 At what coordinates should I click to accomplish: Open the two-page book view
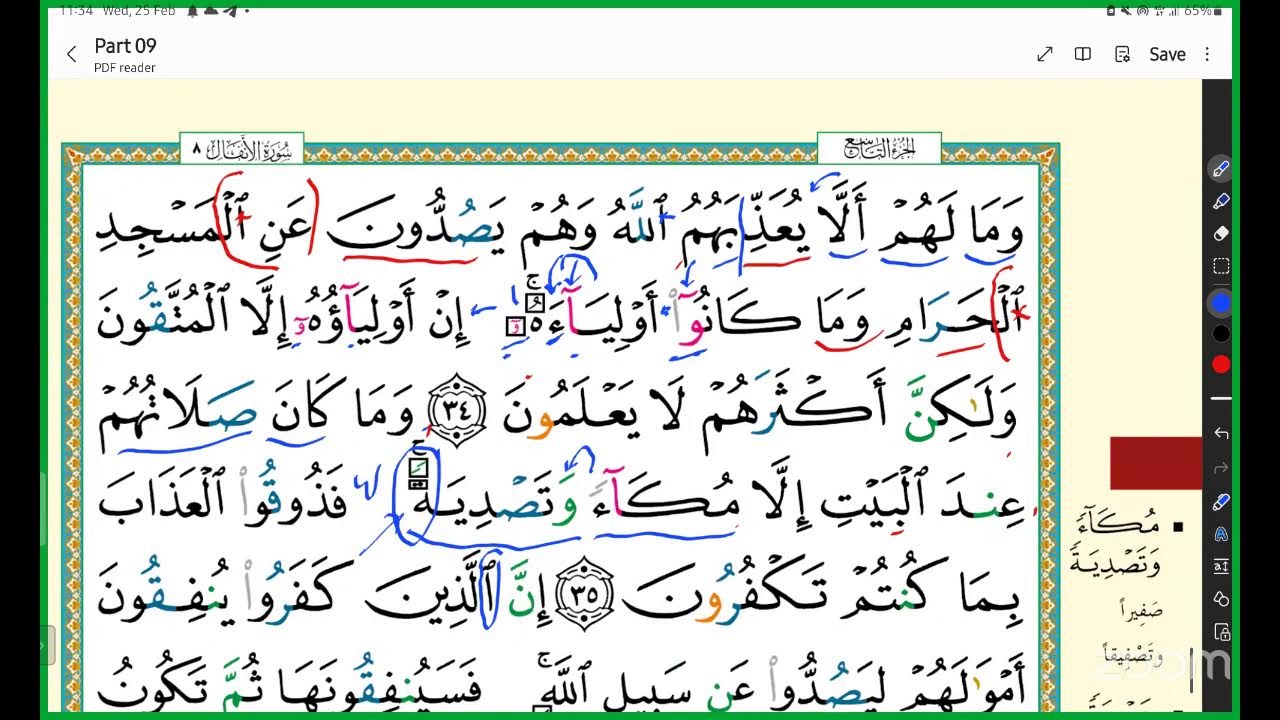pos(1083,54)
